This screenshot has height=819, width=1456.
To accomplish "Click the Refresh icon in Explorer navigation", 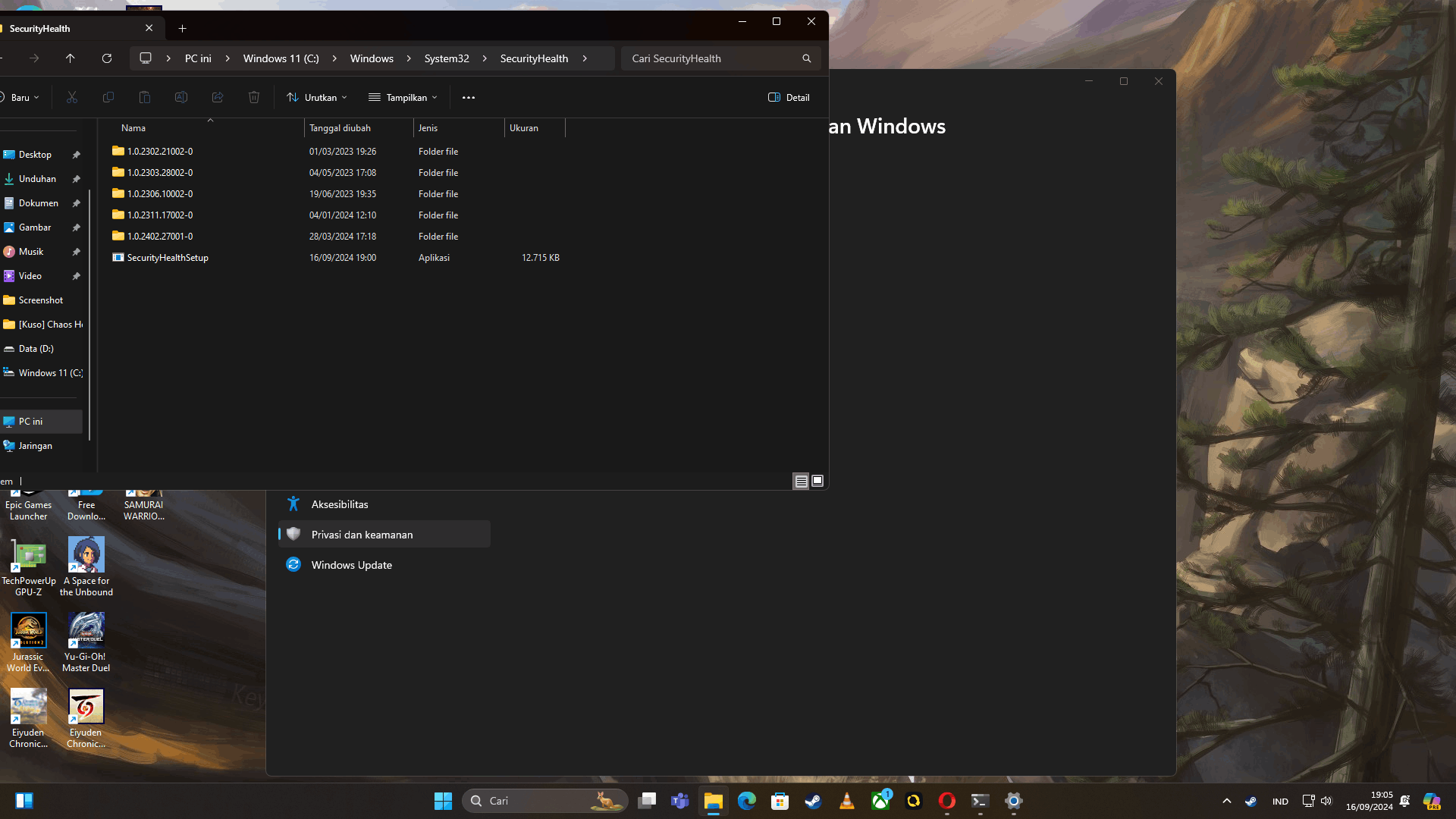I will [x=107, y=58].
